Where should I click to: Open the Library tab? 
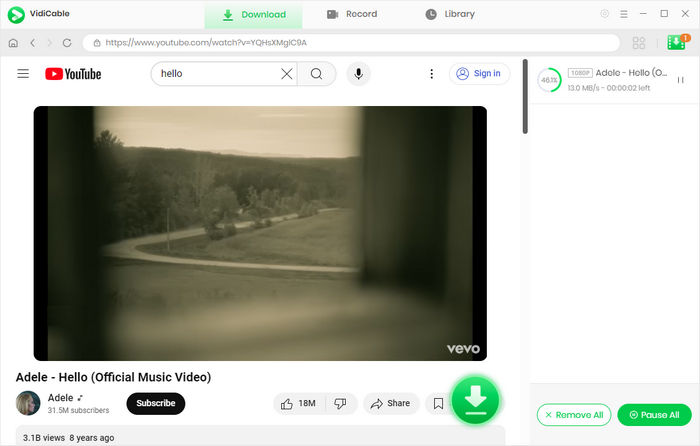click(x=450, y=14)
